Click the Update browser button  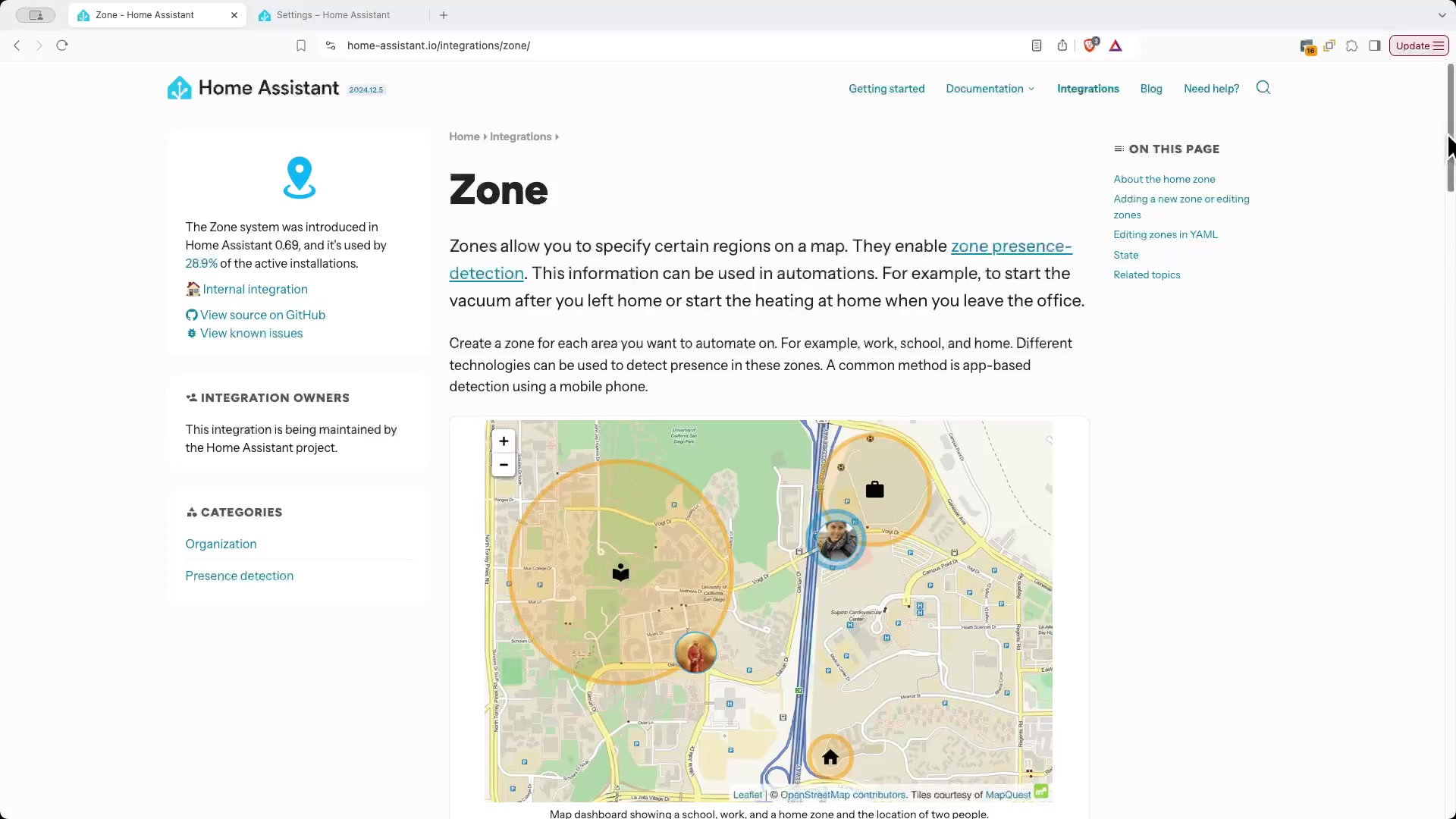click(x=1417, y=45)
